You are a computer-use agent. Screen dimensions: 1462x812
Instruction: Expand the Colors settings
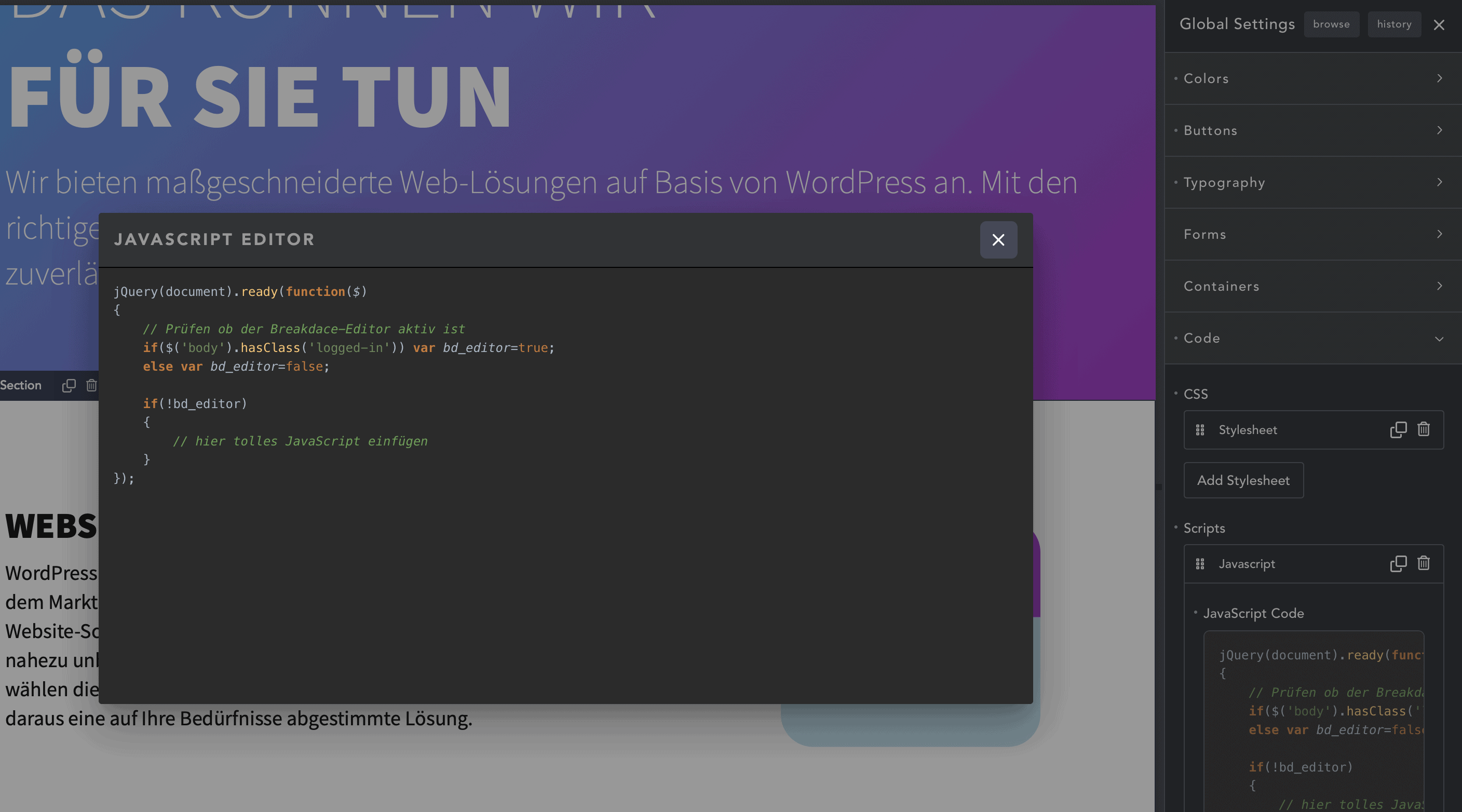tap(1312, 78)
